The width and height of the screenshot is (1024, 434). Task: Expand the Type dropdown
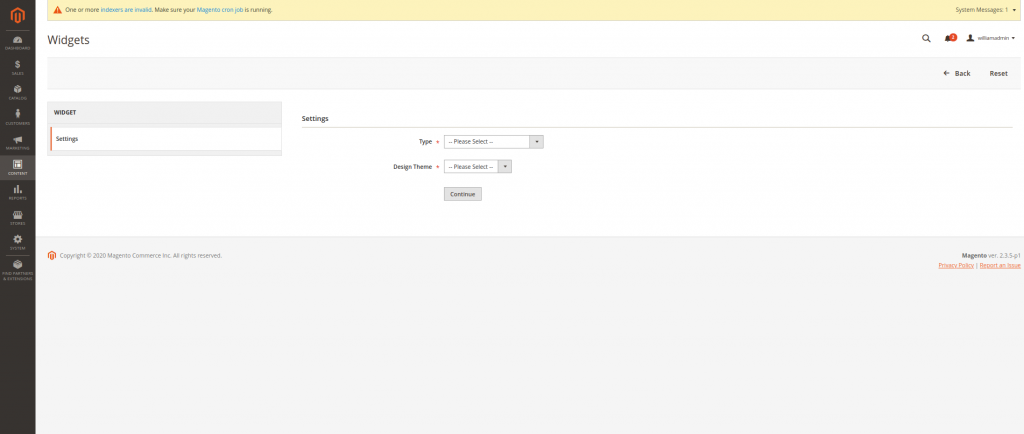click(493, 142)
